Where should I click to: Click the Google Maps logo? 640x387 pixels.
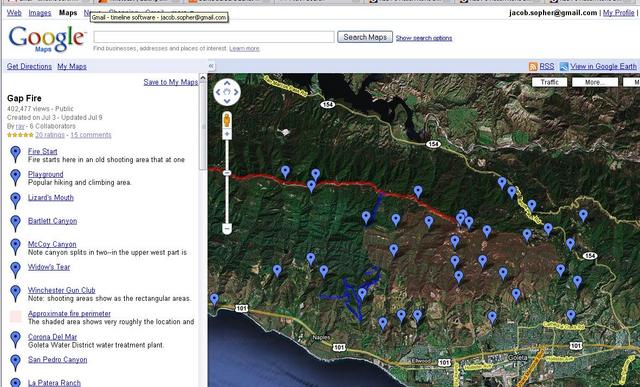click(x=47, y=39)
